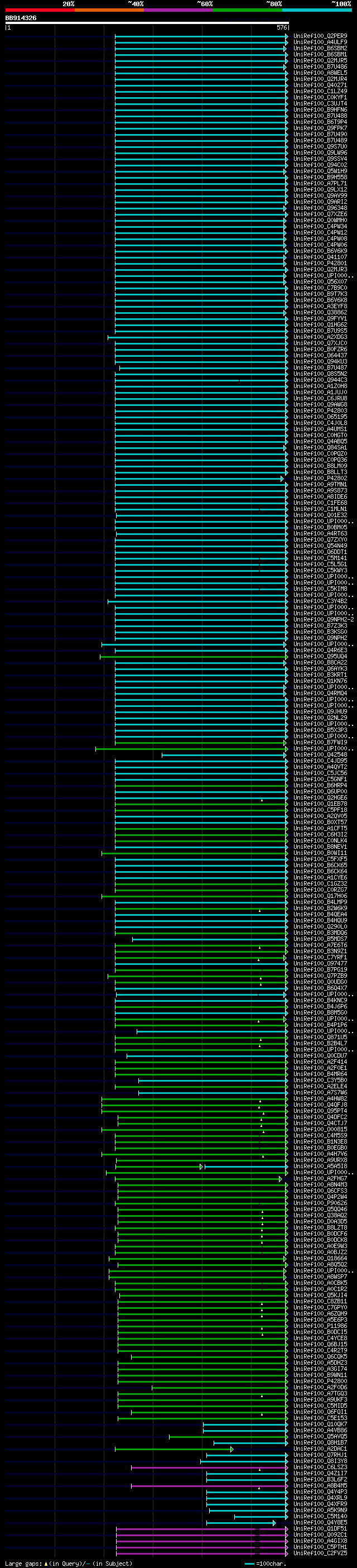
Task: Select the label UniRef100_O00815
Action: (321, 1130)
